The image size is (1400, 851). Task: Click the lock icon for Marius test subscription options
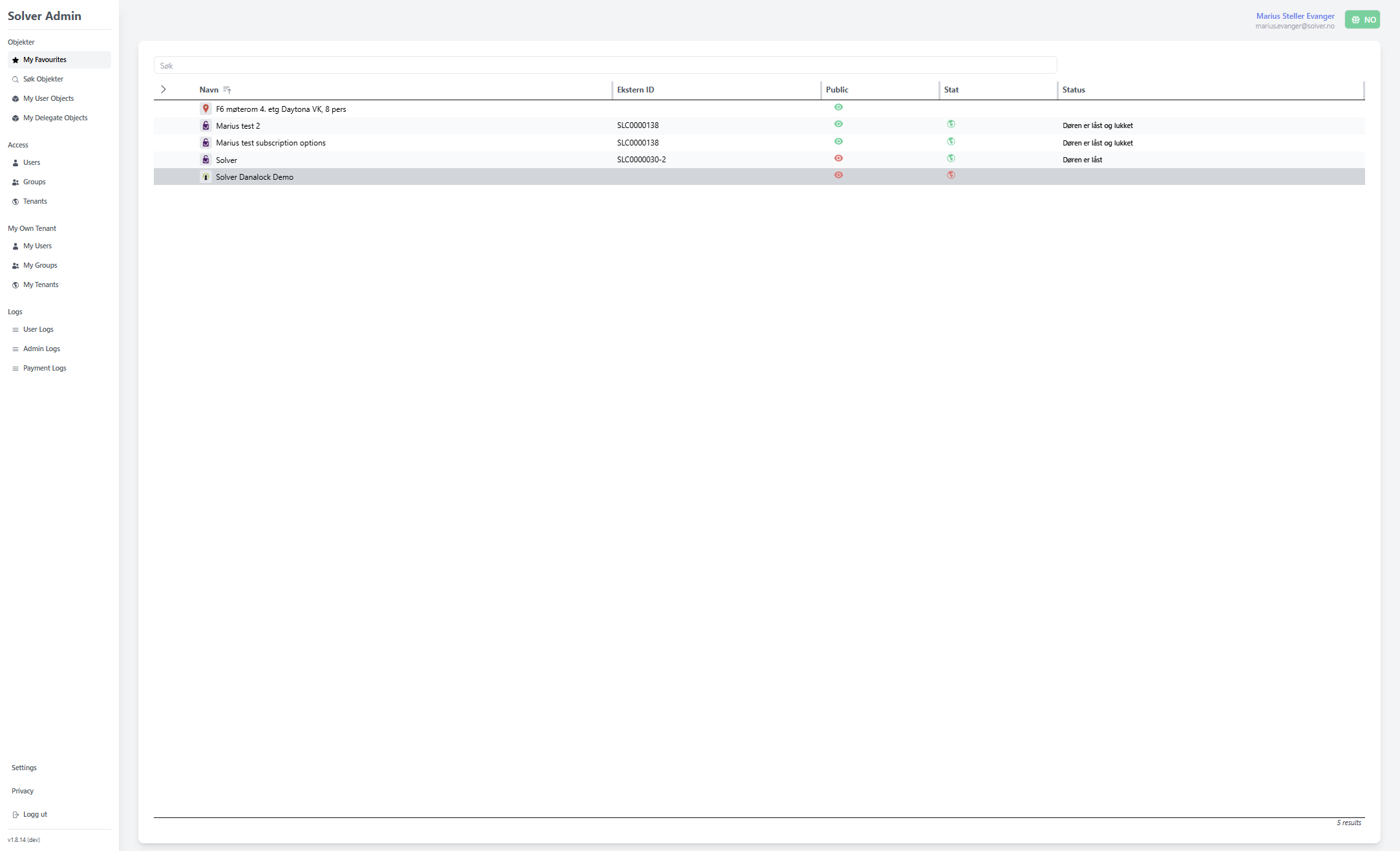click(206, 142)
